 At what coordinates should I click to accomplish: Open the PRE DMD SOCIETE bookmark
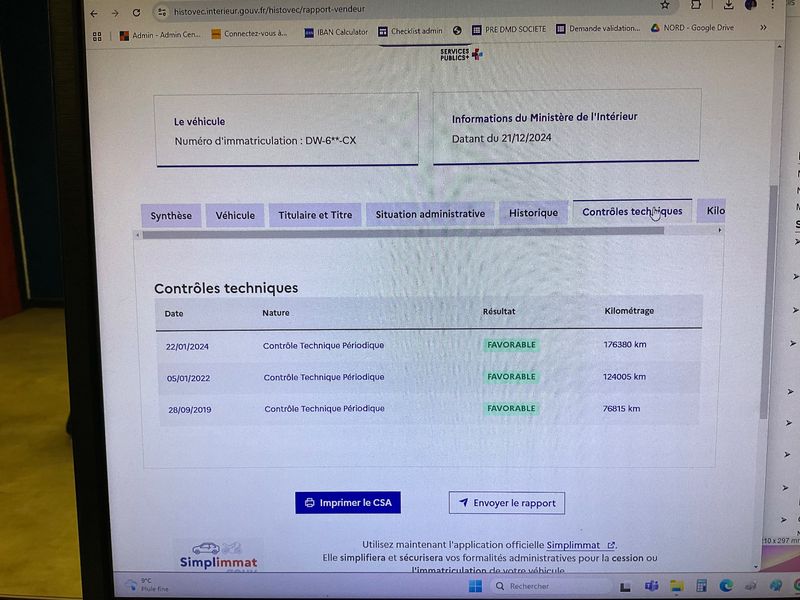tap(509, 30)
